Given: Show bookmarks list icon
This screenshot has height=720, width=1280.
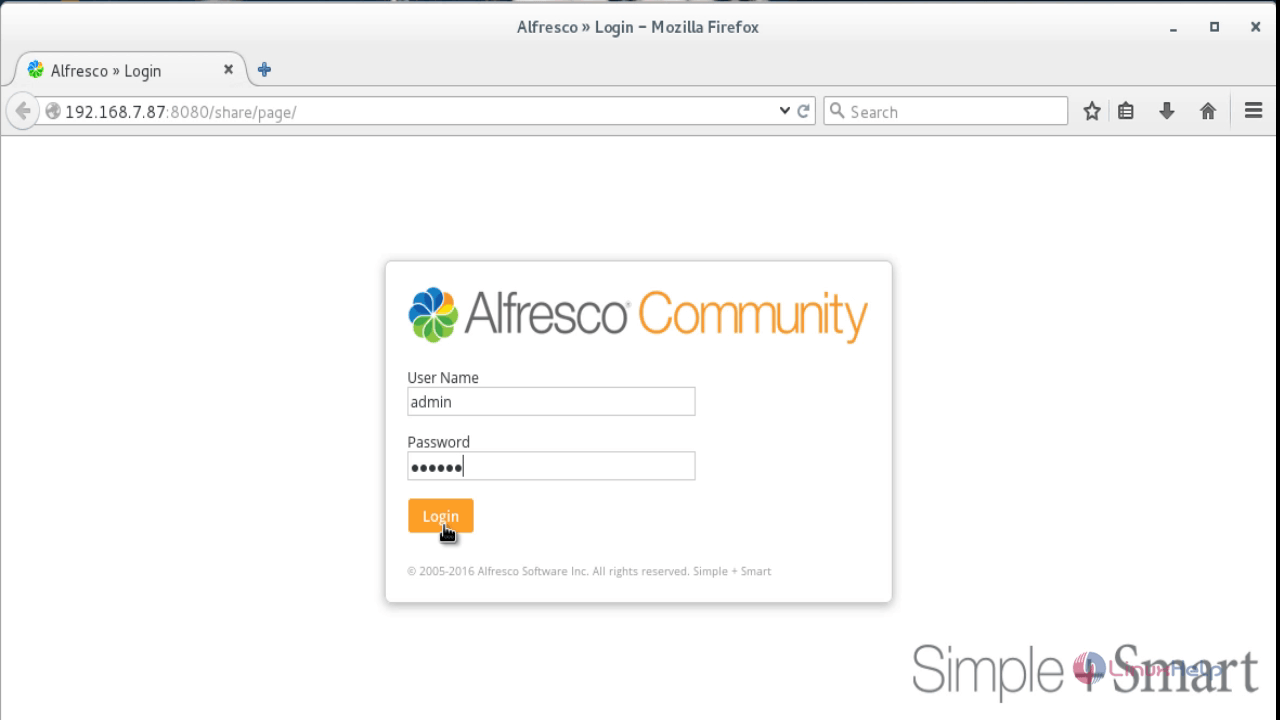Looking at the screenshot, I should 1126,111.
